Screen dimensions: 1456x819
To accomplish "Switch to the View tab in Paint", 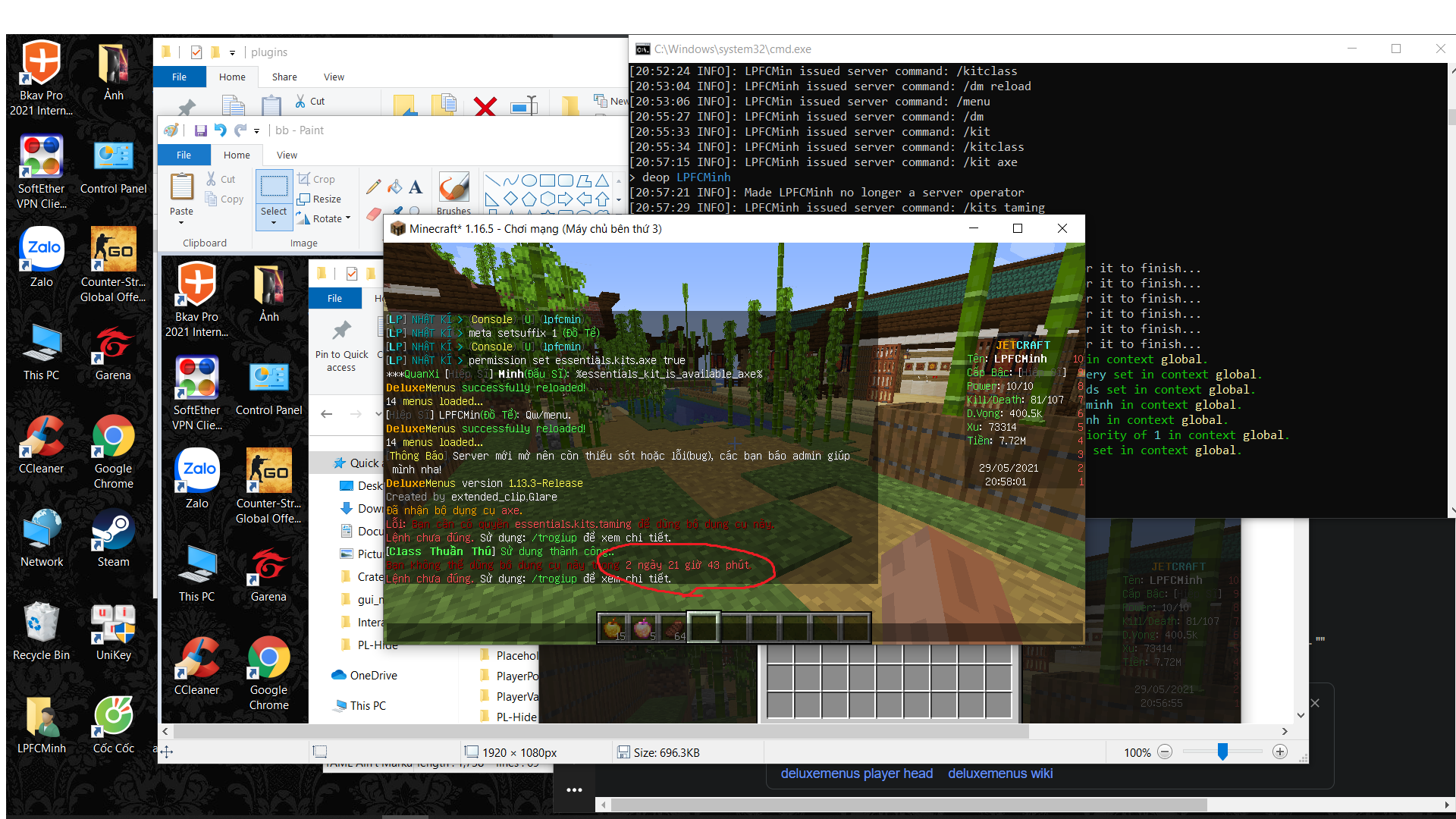I will pos(287,155).
